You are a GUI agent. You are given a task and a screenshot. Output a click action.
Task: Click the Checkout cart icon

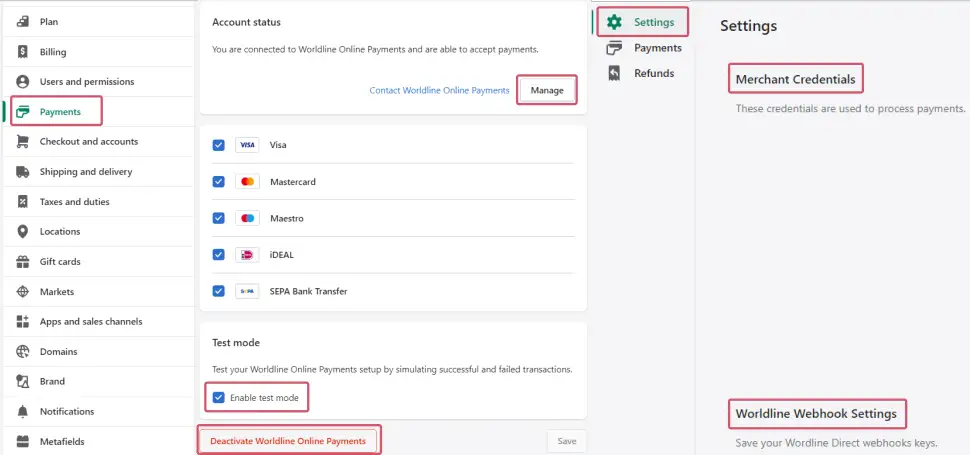(x=22, y=142)
